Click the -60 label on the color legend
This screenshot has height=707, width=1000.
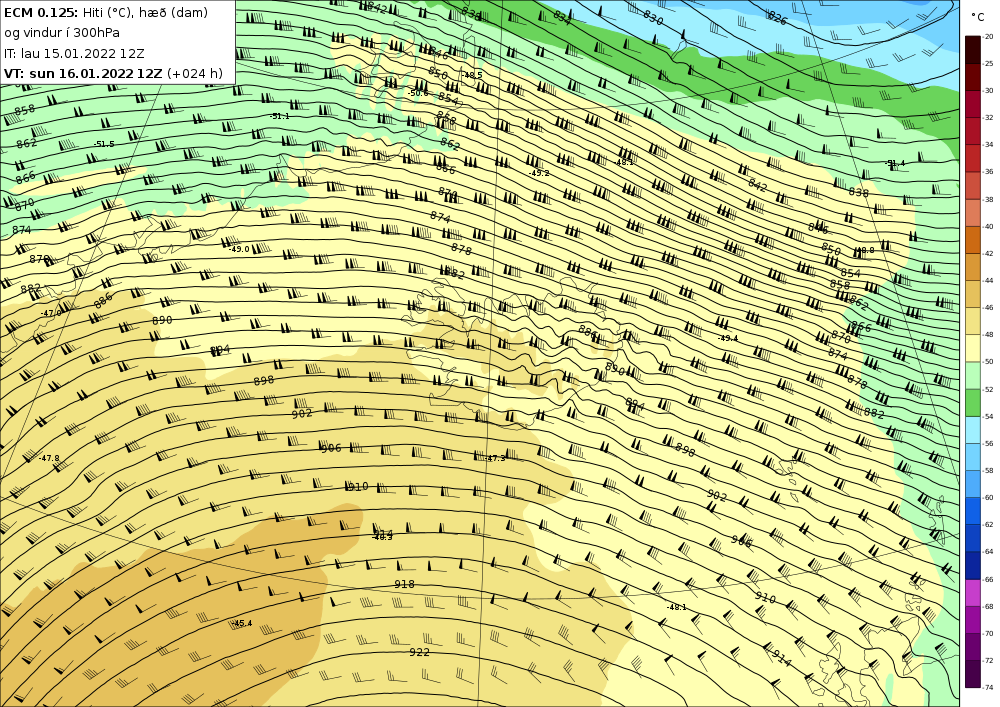tap(988, 498)
